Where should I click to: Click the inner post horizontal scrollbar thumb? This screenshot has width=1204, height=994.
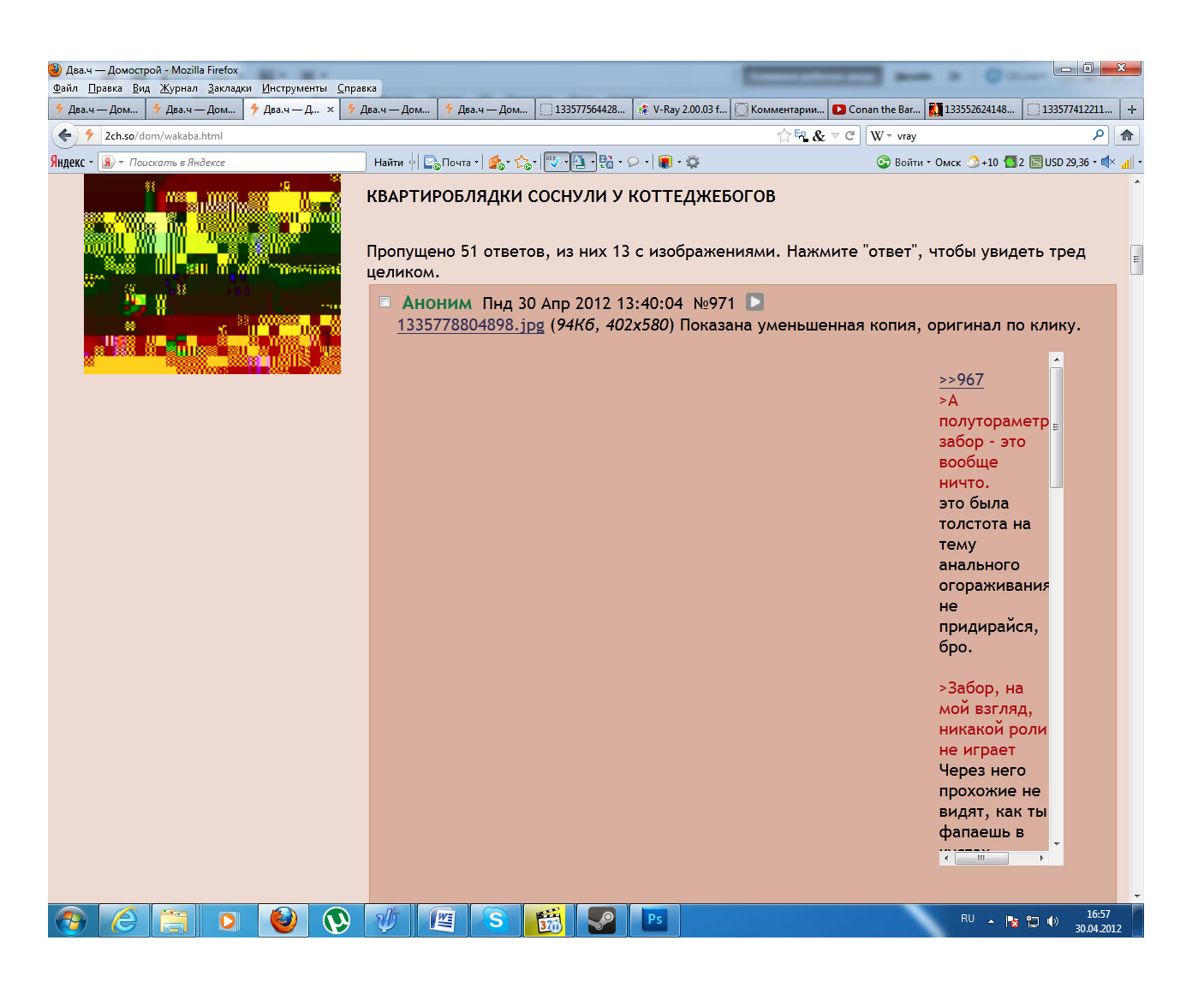point(981,857)
